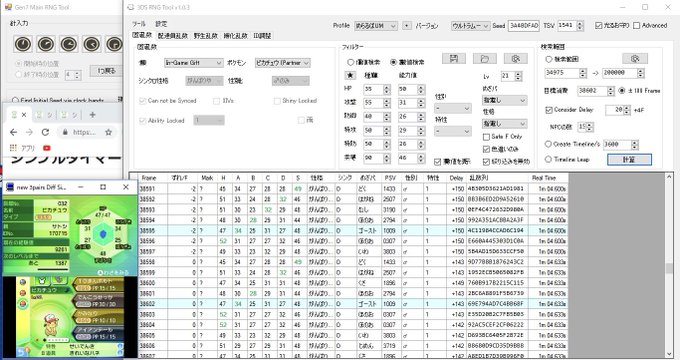The height and width of the screenshot is (360, 680).
Task: Open the 性別 filter dropdown
Action: pyautogui.click(x=453, y=108)
